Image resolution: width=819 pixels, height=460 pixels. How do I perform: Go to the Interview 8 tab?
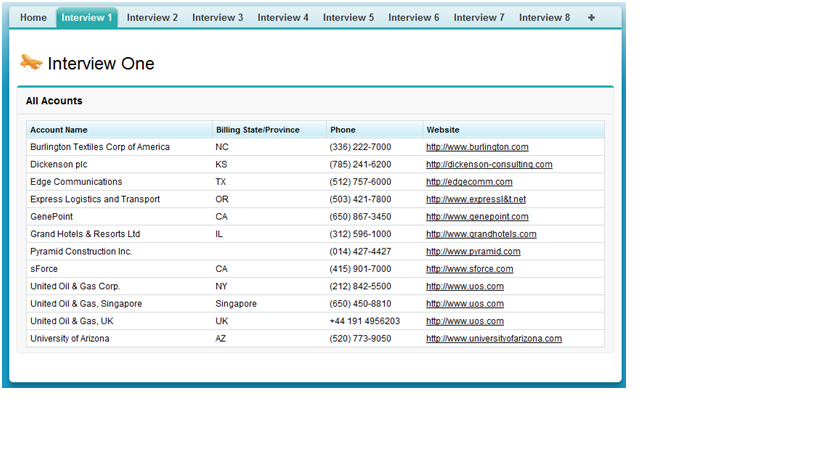click(544, 18)
